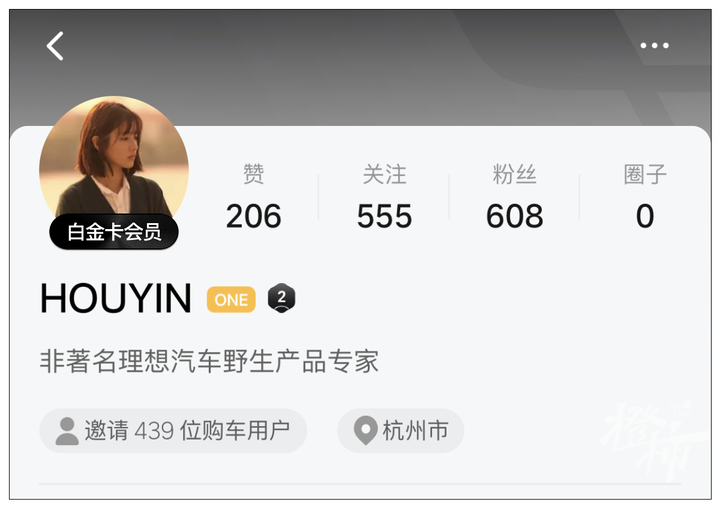Image resolution: width=720 pixels, height=508 pixels.
Task: Tap the person icon in invite pill
Action: 67,431
